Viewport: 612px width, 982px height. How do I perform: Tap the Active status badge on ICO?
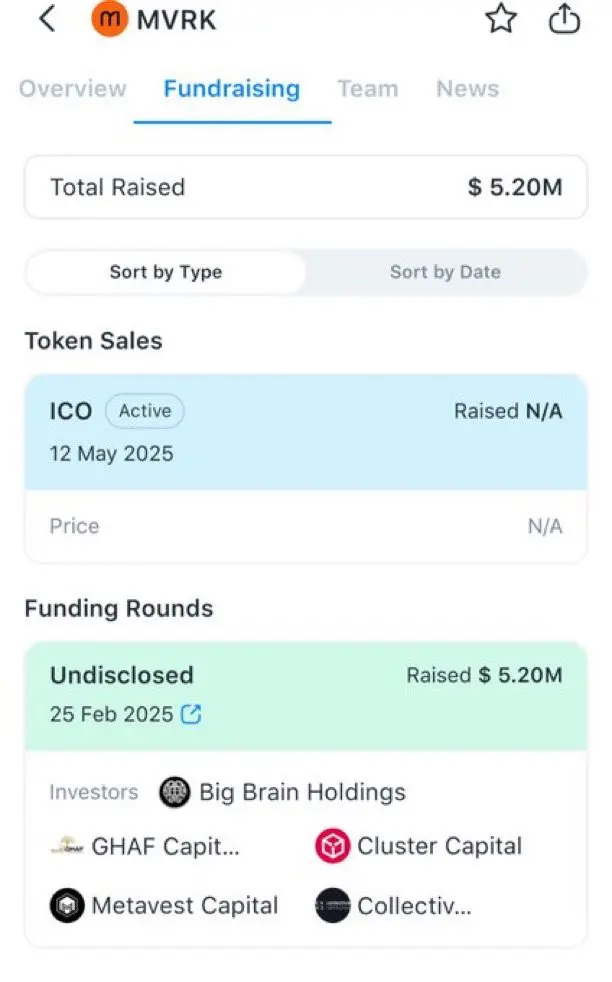point(145,411)
